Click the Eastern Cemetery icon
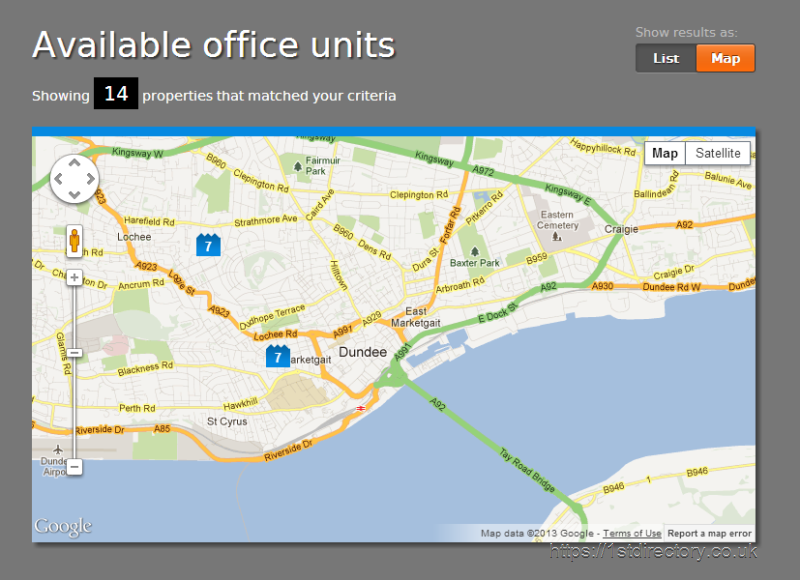Screen dimensions: 800x580 tap(557, 236)
